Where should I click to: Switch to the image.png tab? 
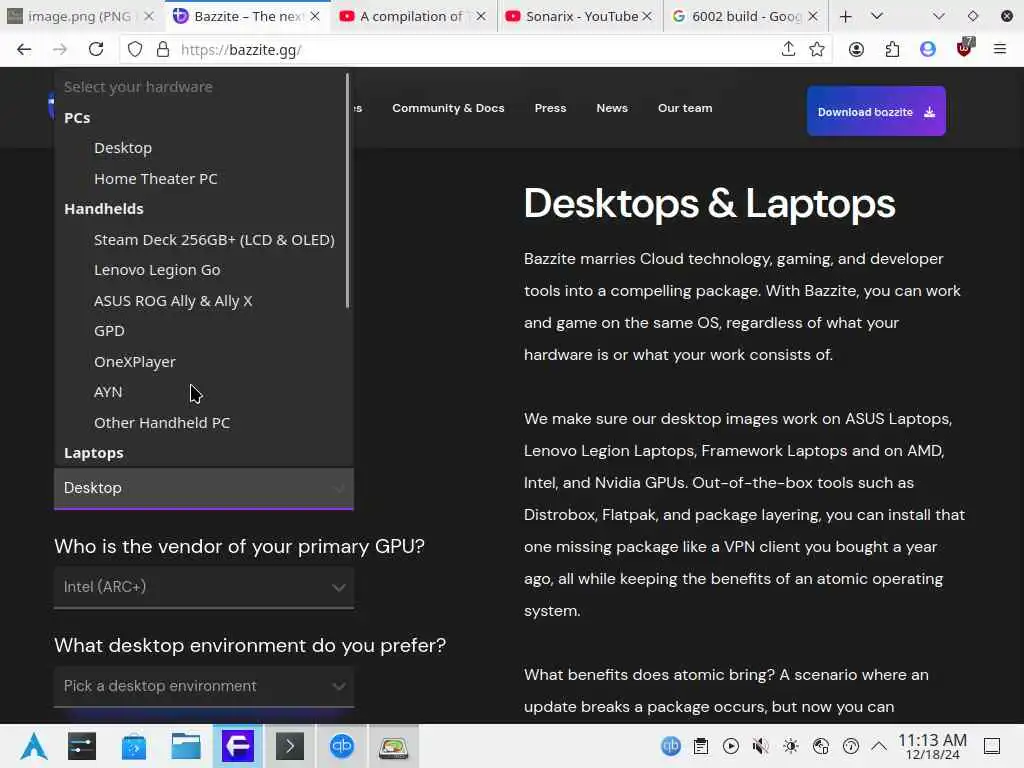click(81, 16)
